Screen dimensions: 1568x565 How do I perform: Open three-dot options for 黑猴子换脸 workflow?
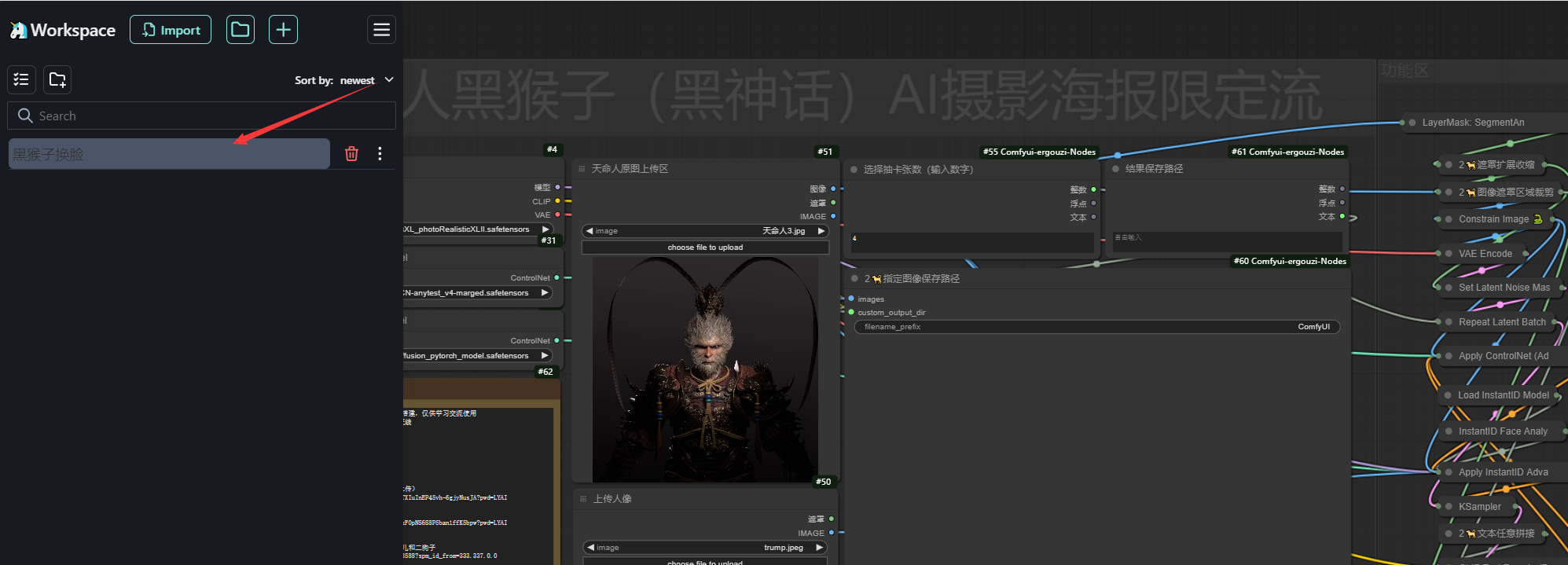tap(380, 154)
